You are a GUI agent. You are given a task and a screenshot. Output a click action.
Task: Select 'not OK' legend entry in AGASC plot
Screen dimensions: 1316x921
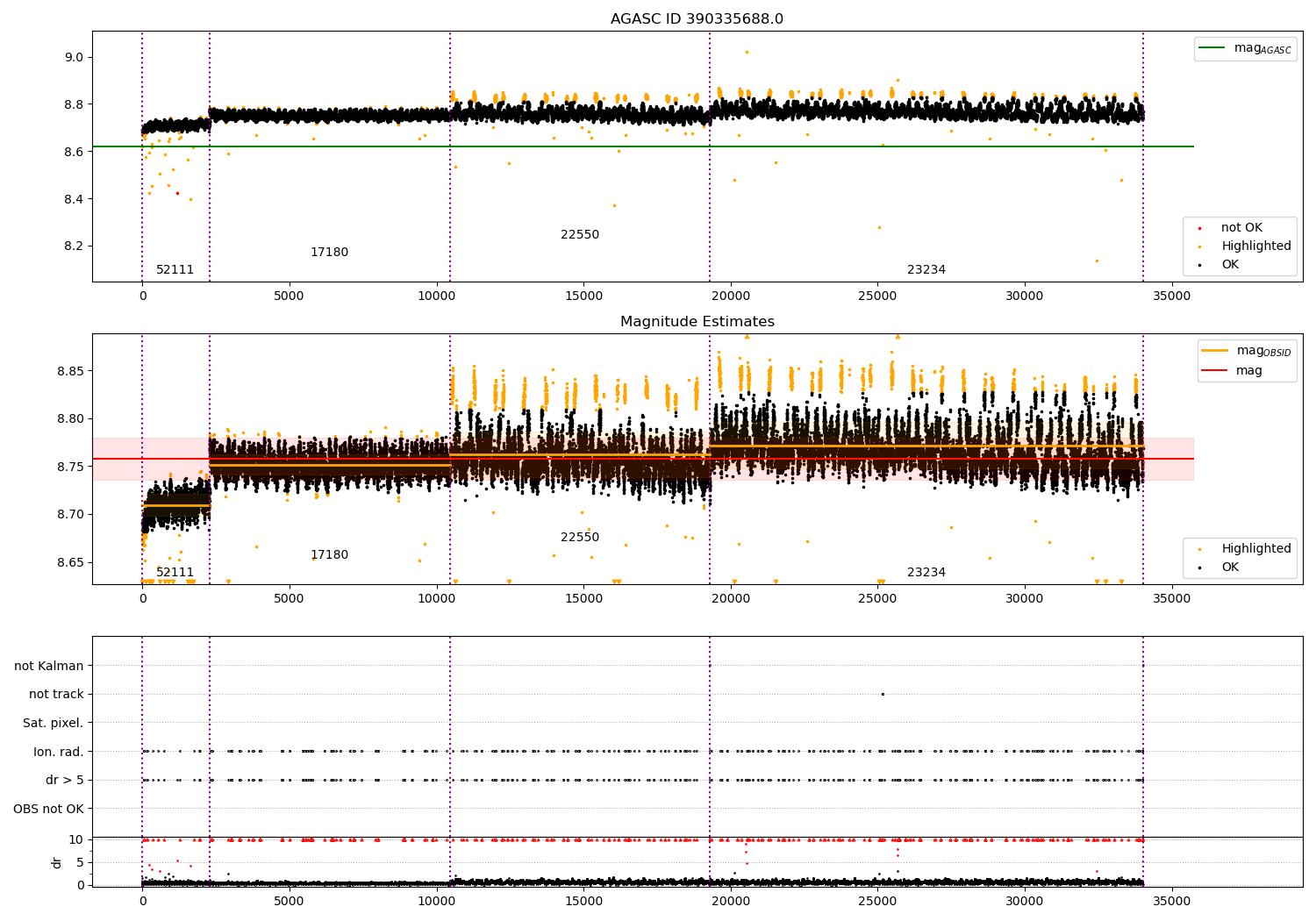pyautogui.click(x=1241, y=228)
